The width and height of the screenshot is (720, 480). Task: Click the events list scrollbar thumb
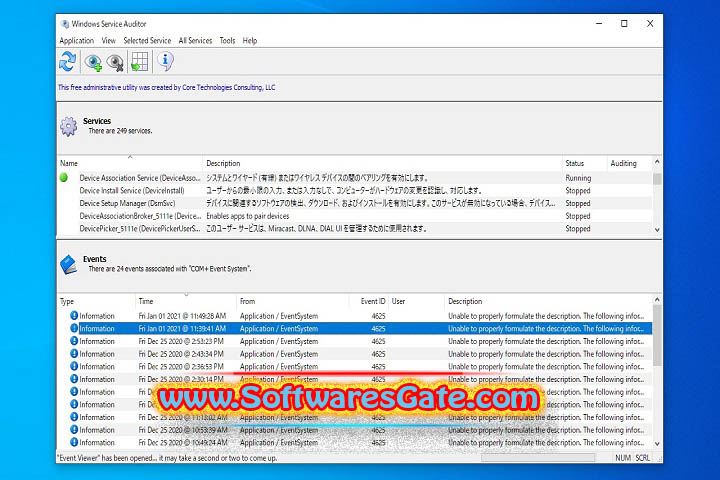[x=657, y=336]
